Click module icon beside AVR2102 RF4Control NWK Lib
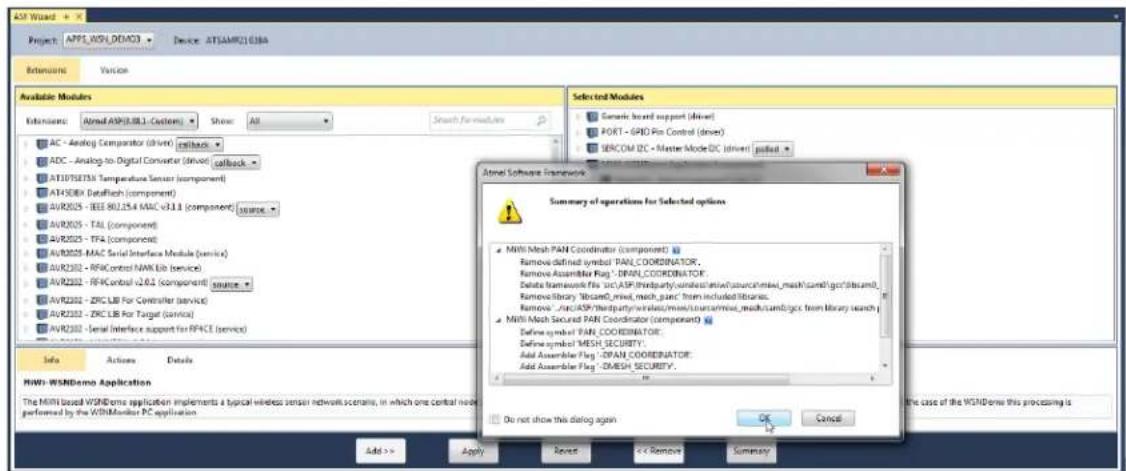Image resolution: width=1126 pixels, height=471 pixels. click(x=42, y=269)
